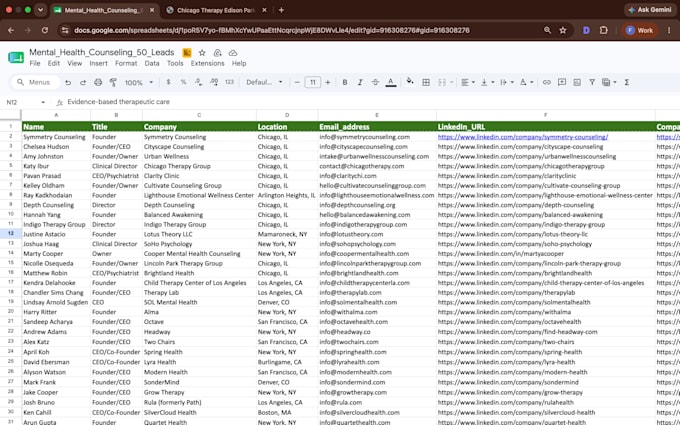680x425 pixels.
Task: Click the font size field
Action: click(x=313, y=82)
